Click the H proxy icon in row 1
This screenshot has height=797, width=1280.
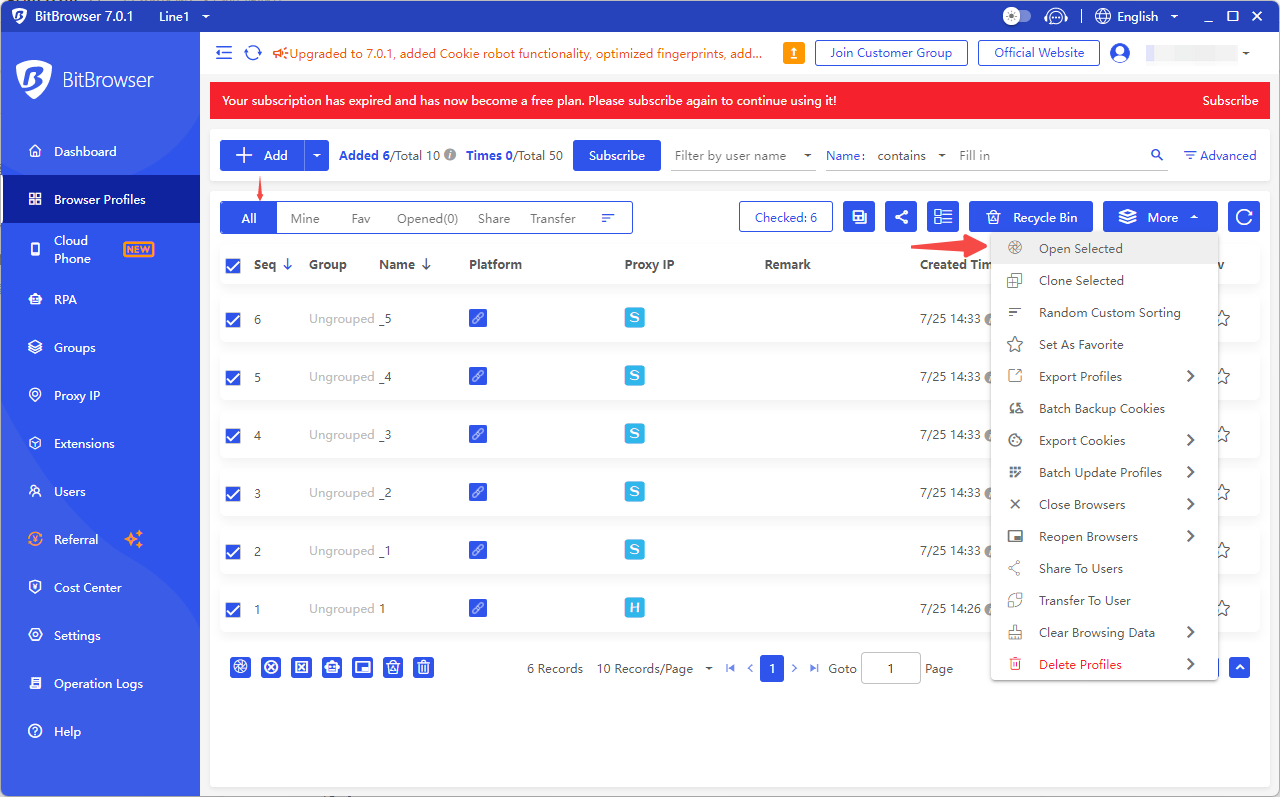tap(634, 607)
